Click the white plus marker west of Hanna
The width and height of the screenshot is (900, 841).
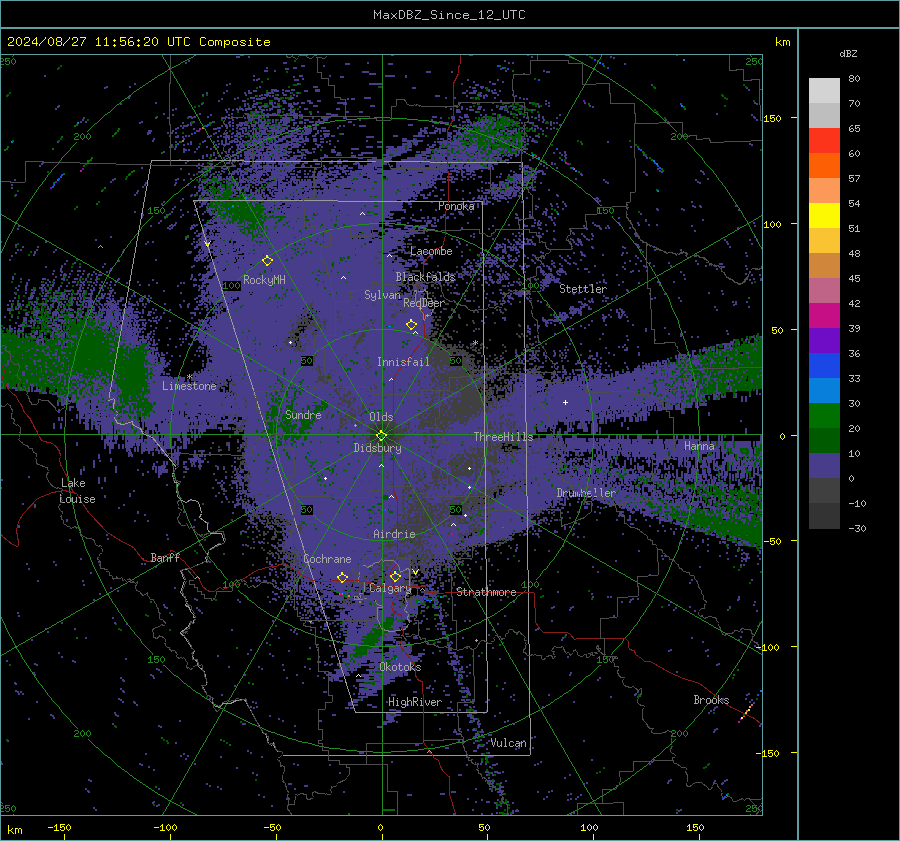pyautogui.click(x=565, y=402)
